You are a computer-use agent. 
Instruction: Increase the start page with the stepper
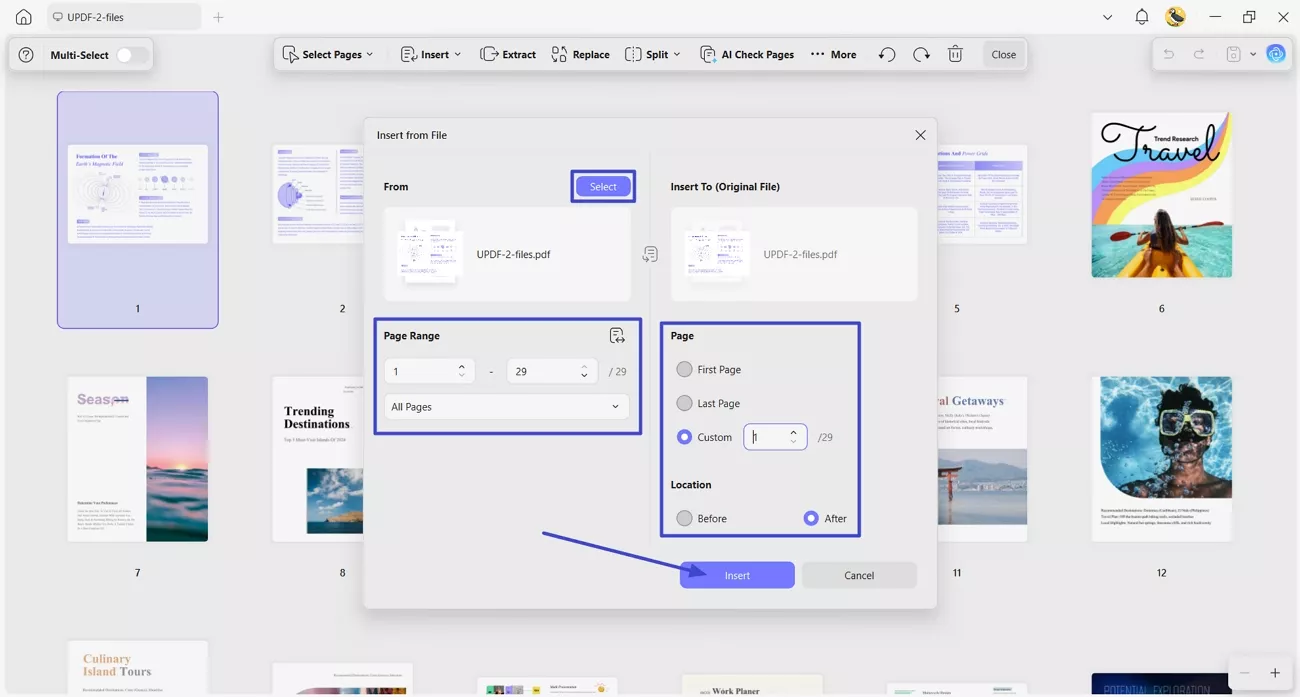coord(461,365)
